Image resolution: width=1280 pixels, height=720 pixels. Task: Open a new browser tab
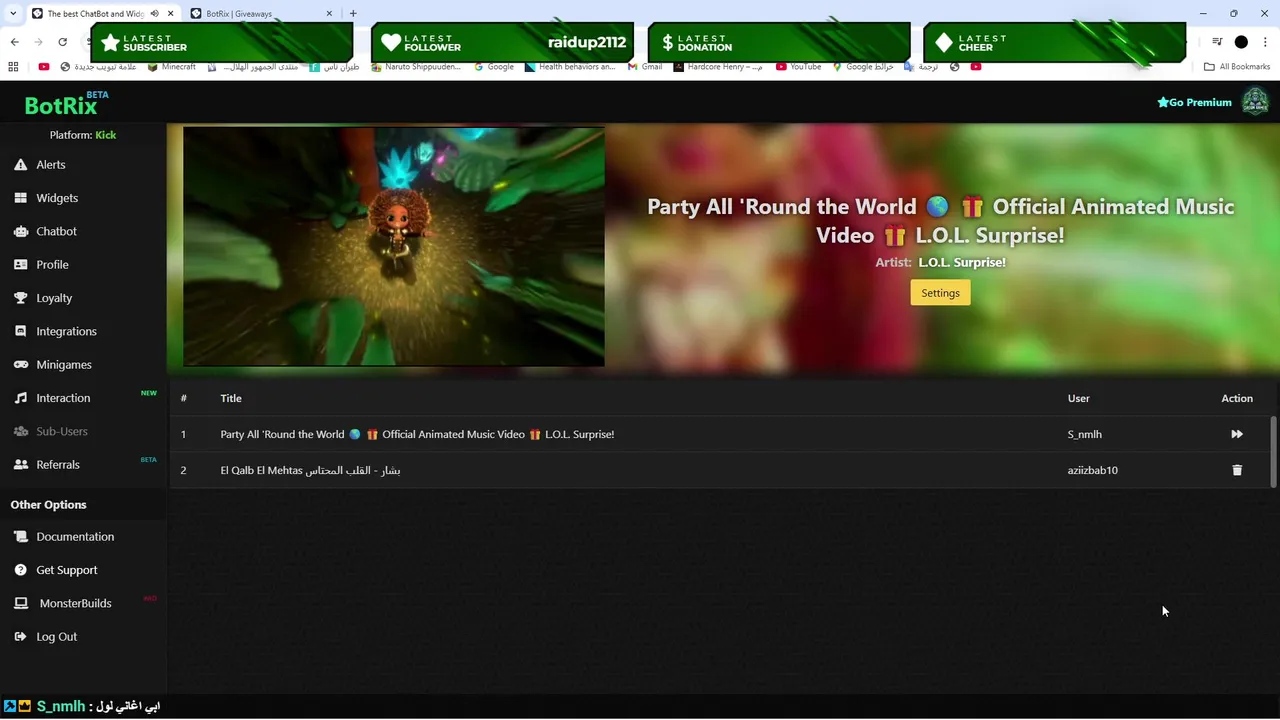[353, 13]
